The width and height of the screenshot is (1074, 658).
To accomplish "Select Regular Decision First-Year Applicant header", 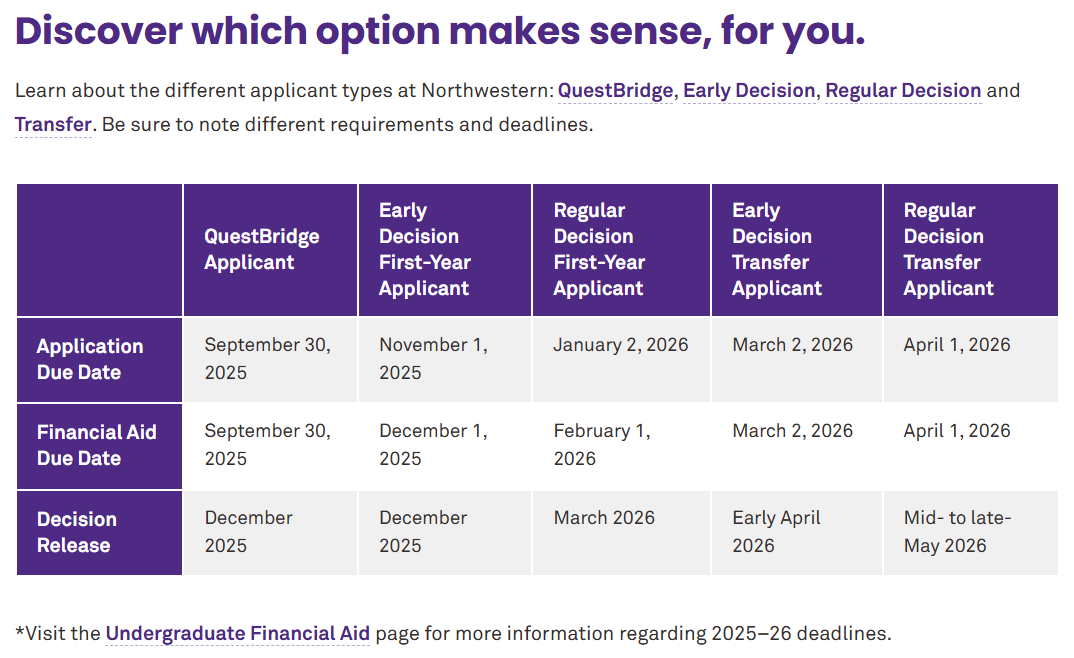I will tap(621, 250).
